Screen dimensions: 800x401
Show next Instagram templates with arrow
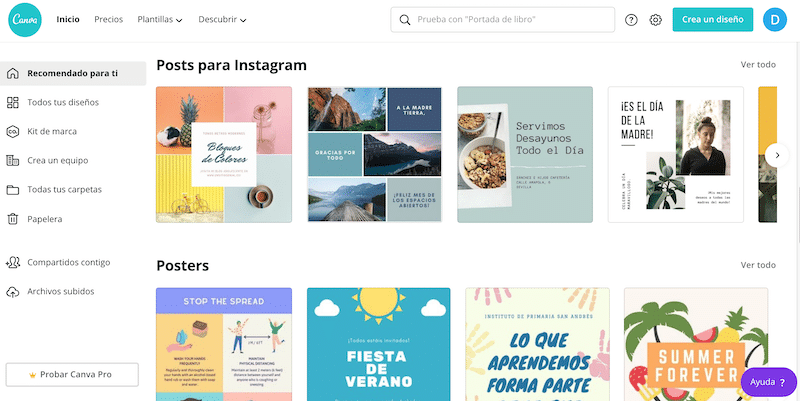(777, 155)
